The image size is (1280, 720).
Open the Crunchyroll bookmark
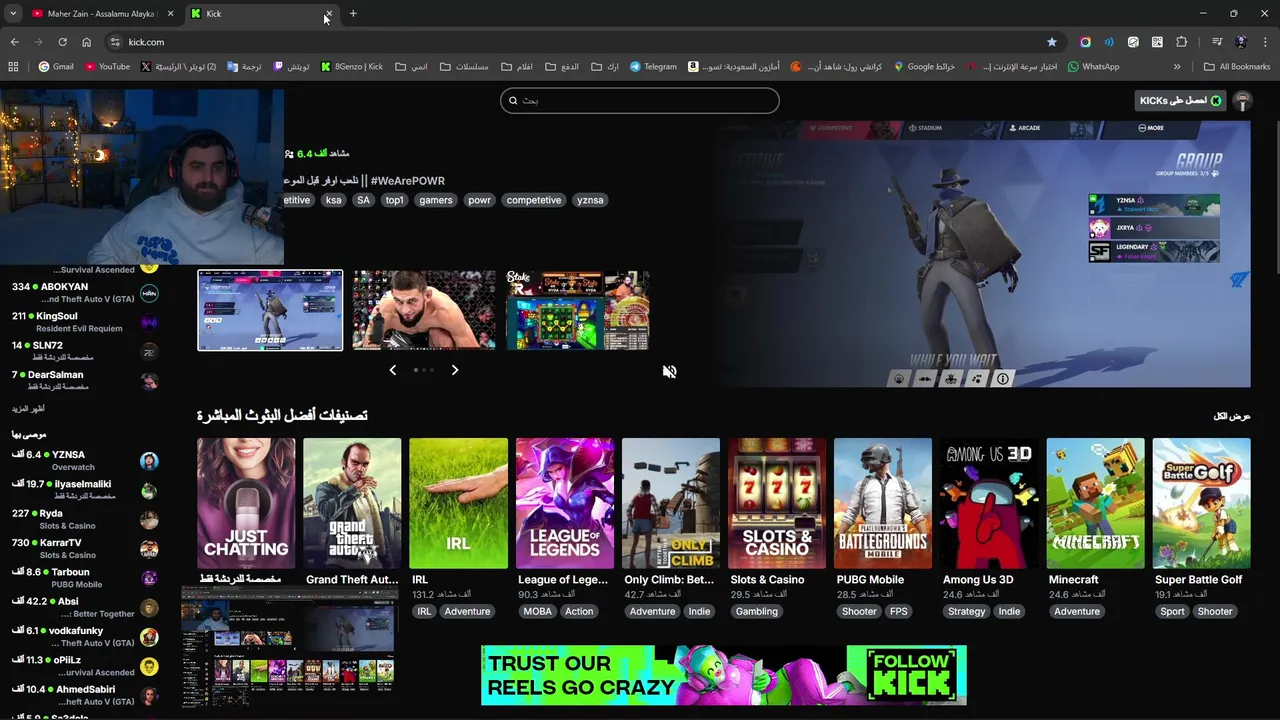click(836, 67)
